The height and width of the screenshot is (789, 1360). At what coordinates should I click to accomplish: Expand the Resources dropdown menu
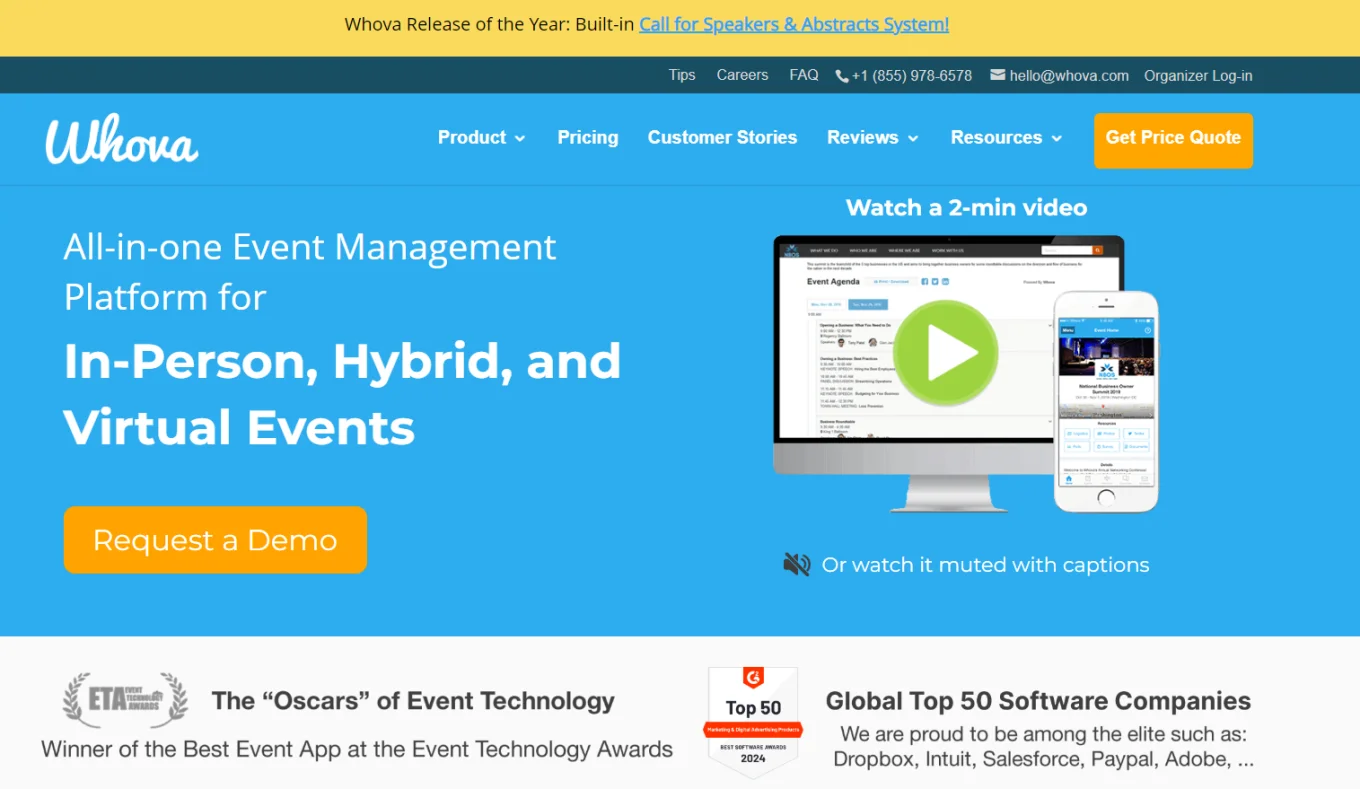point(1006,138)
